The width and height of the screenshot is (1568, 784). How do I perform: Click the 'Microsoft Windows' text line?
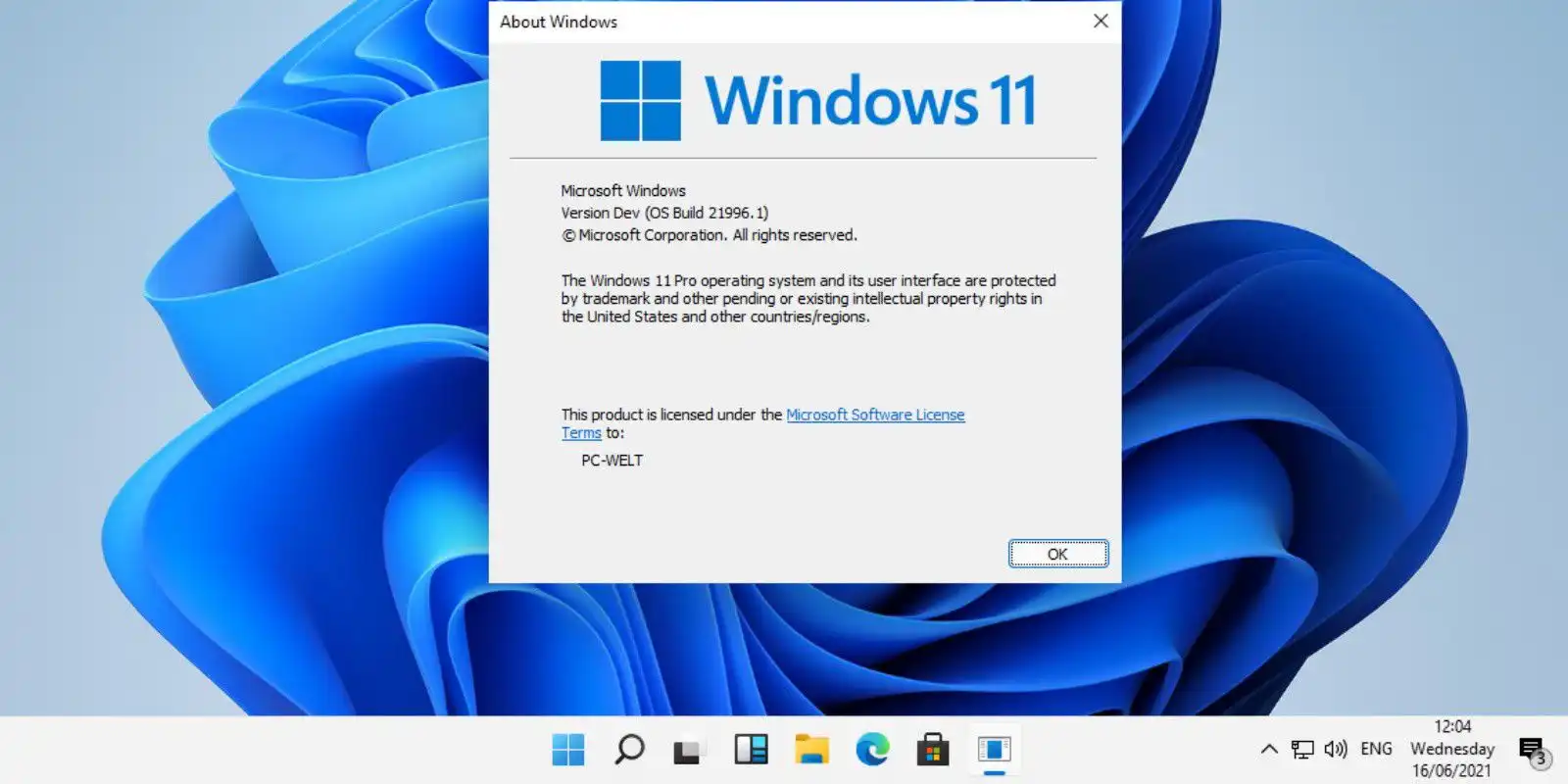(623, 191)
